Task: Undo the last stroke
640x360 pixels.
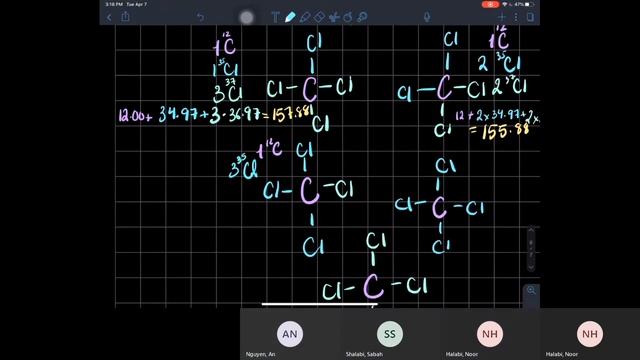Action: pos(200,17)
